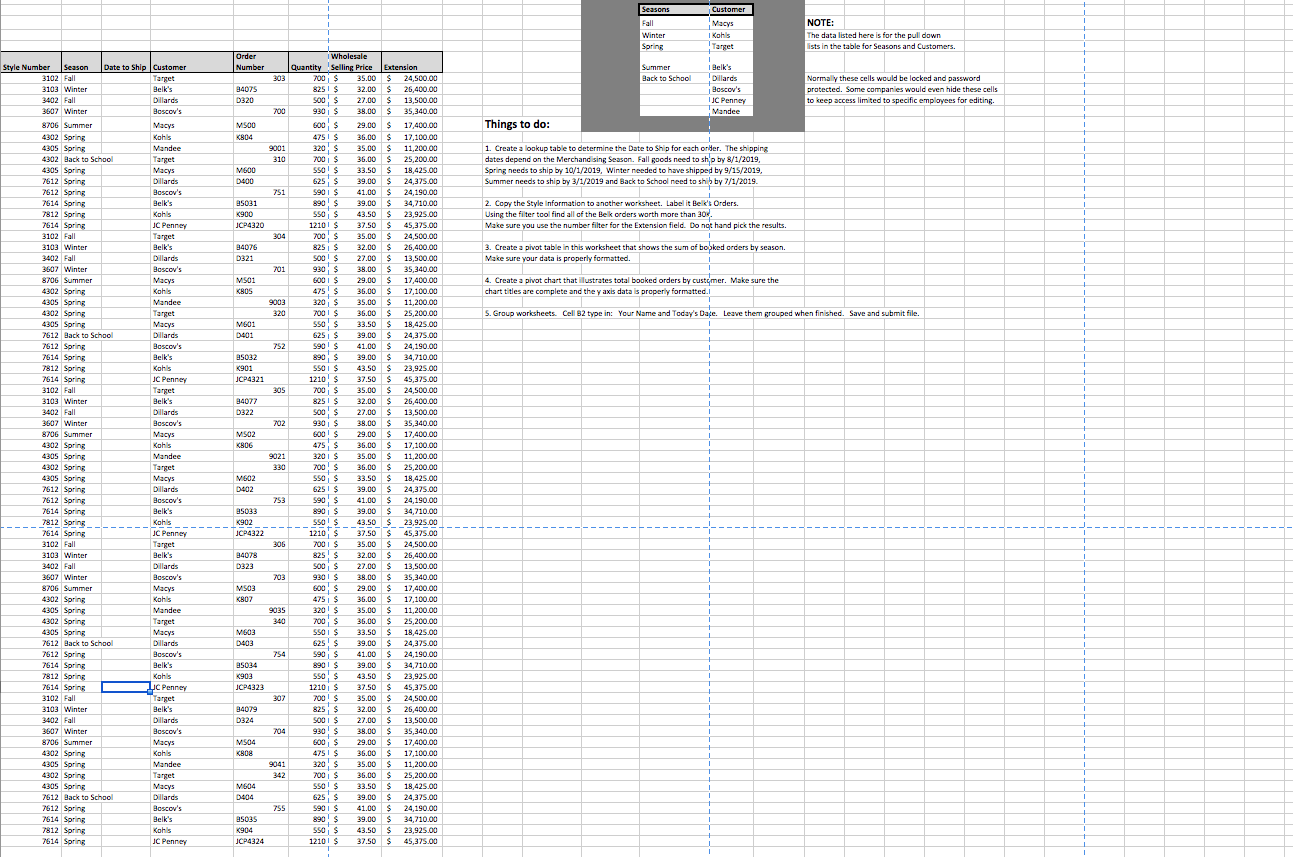Click the Extension column header
This screenshot has width=1293, height=857.
coord(409,63)
